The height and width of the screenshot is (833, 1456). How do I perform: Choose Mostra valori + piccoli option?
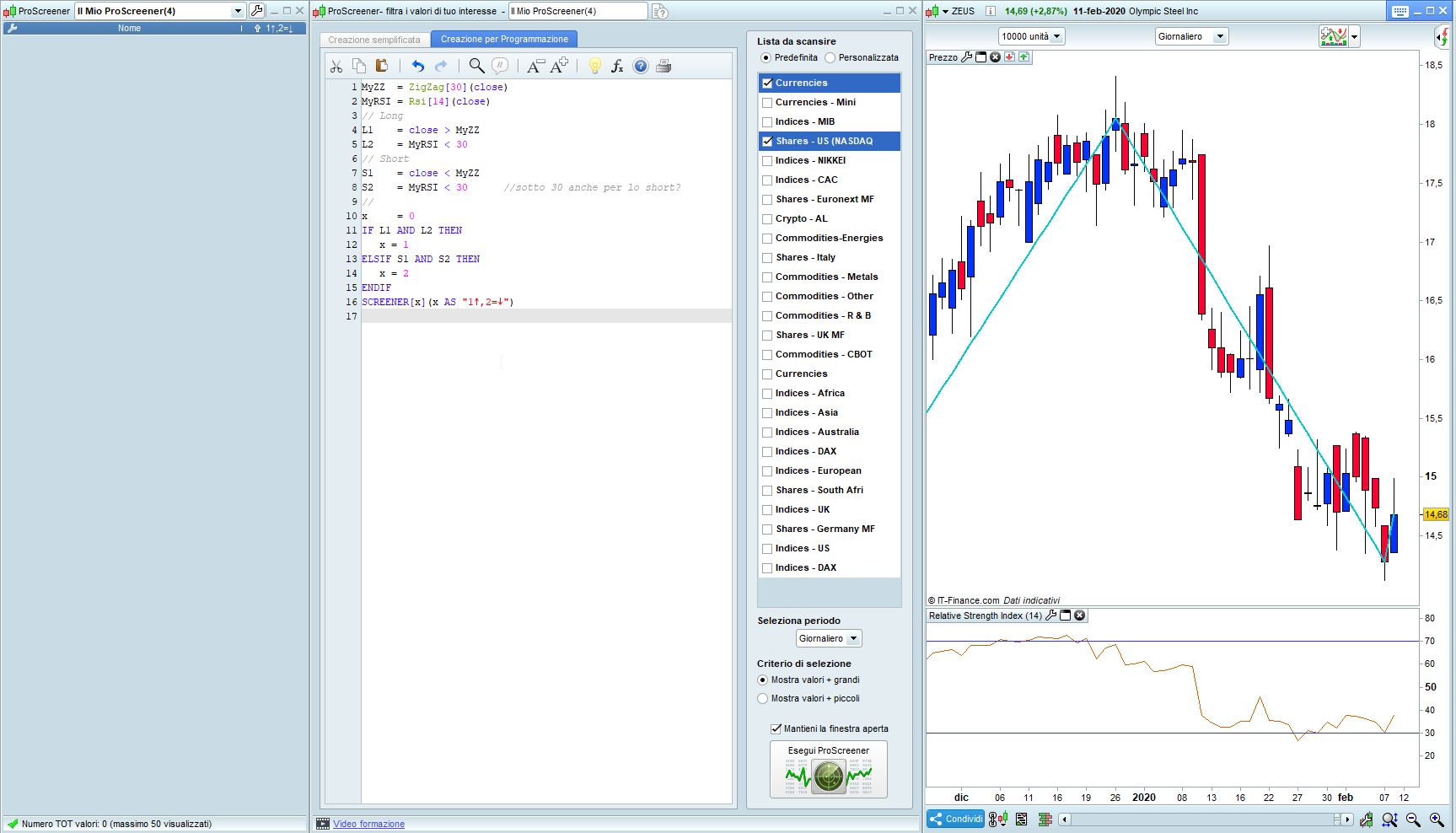(x=763, y=699)
